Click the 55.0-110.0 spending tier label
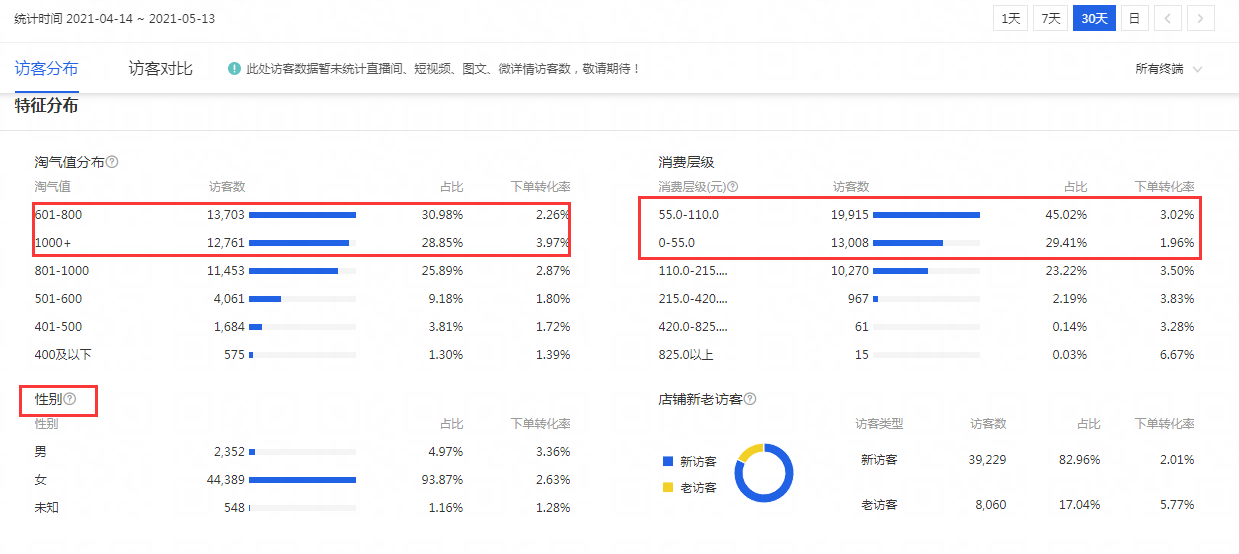This screenshot has height=554, width=1239. [688, 215]
